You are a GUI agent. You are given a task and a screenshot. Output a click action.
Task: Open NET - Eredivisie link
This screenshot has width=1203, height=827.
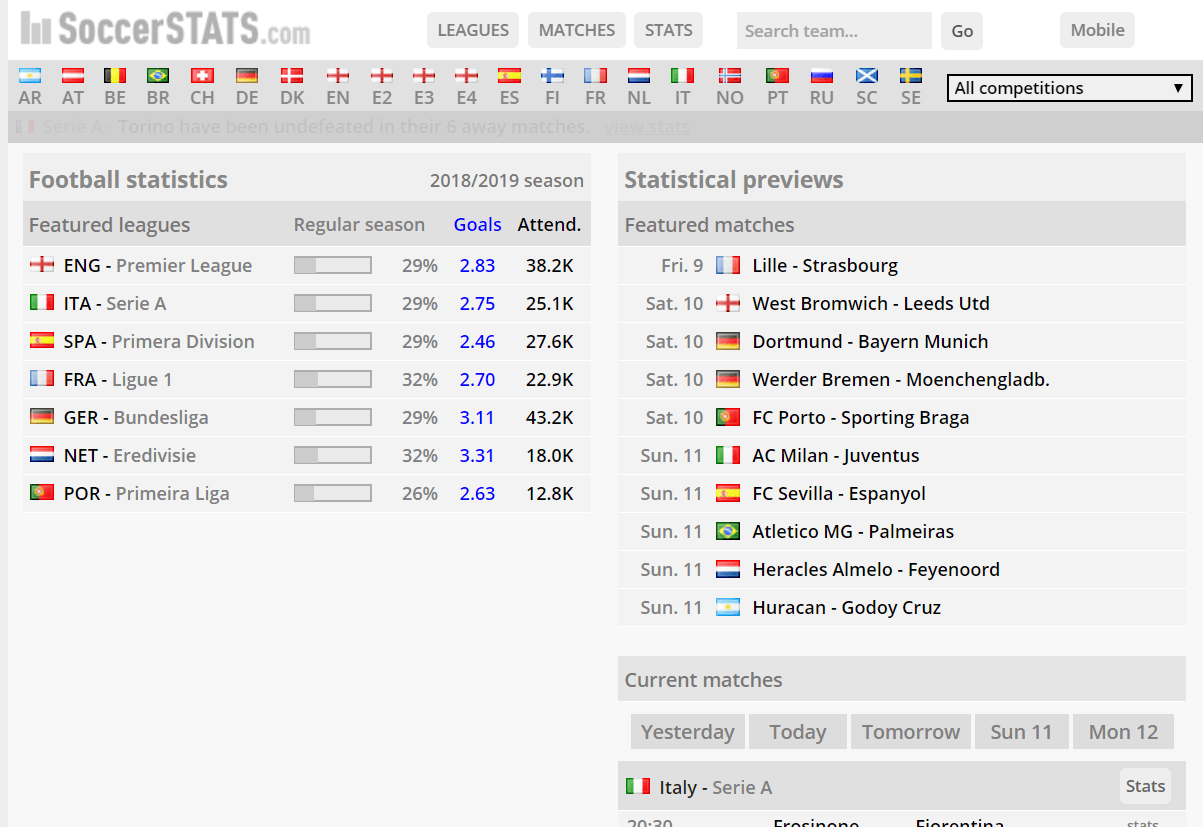[x=130, y=455]
